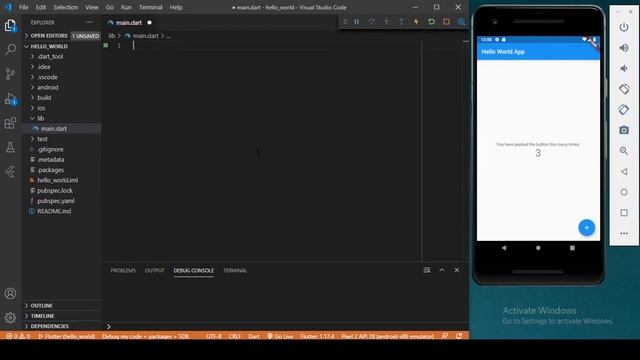Click emulator sidebar back triangle
The height and width of the screenshot is (360, 640).
[624, 171]
